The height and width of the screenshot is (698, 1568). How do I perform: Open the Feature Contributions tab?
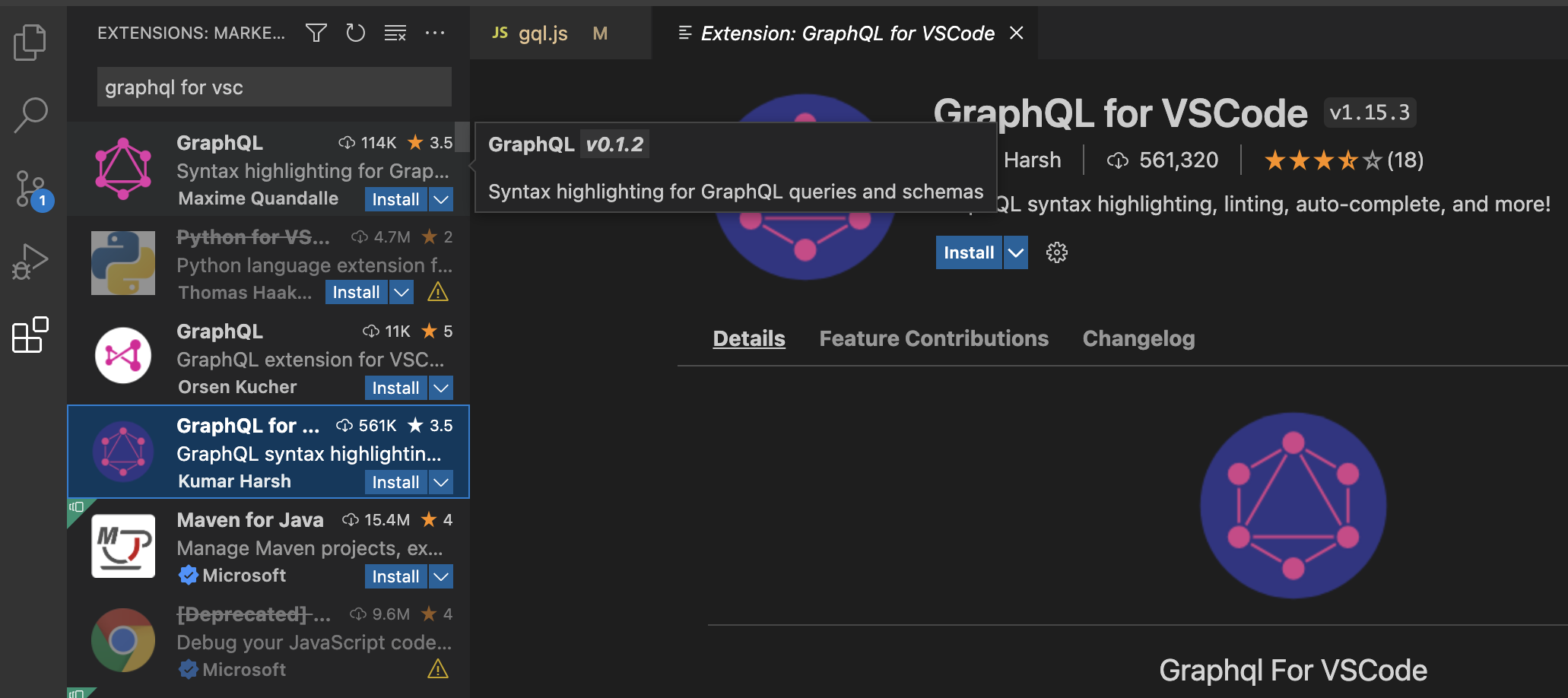coord(934,338)
